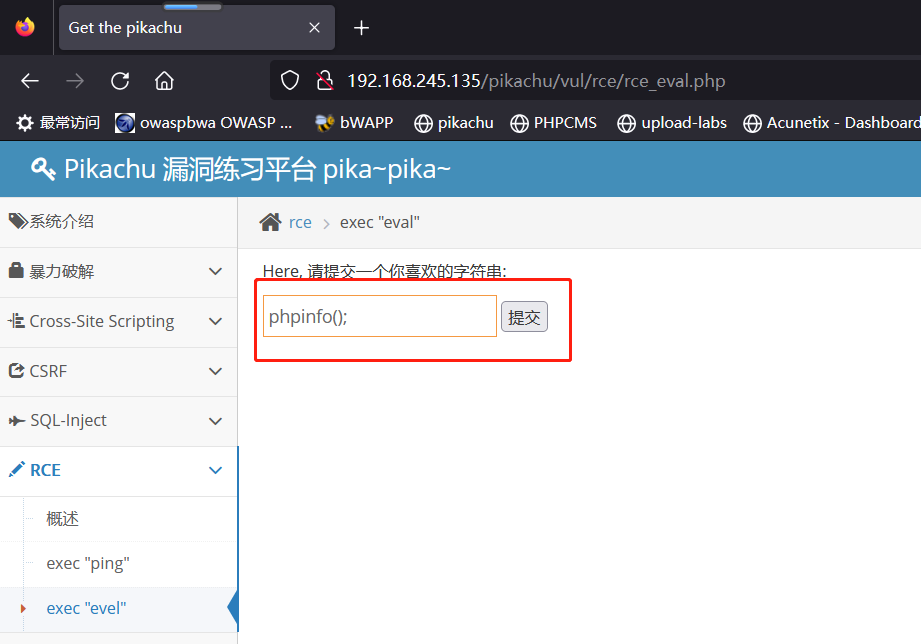
Task: Select exec "evel" under RCE
Action: tap(86, 609)
